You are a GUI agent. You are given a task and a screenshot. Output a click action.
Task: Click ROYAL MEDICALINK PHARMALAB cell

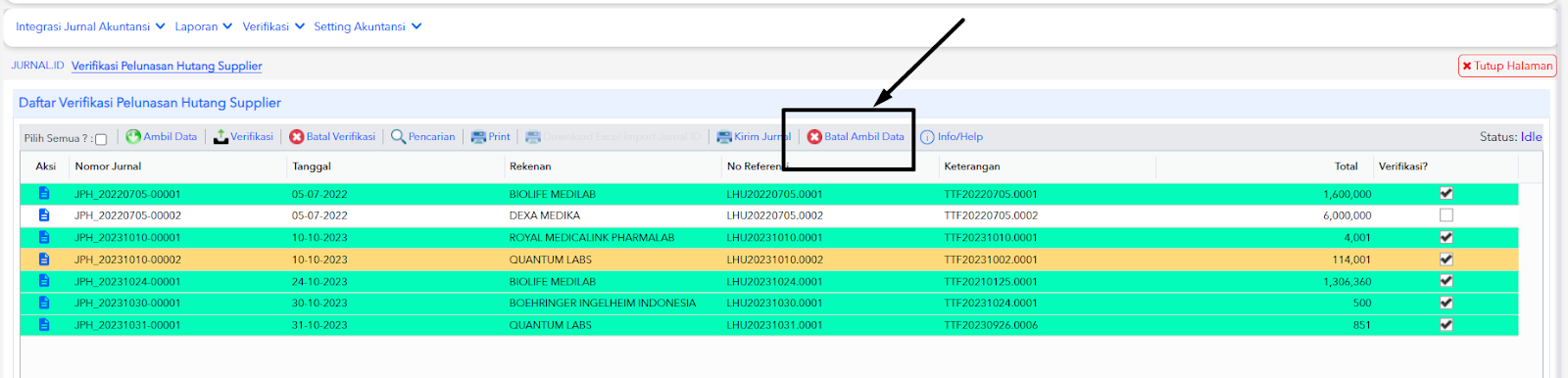tap(592, 238)
